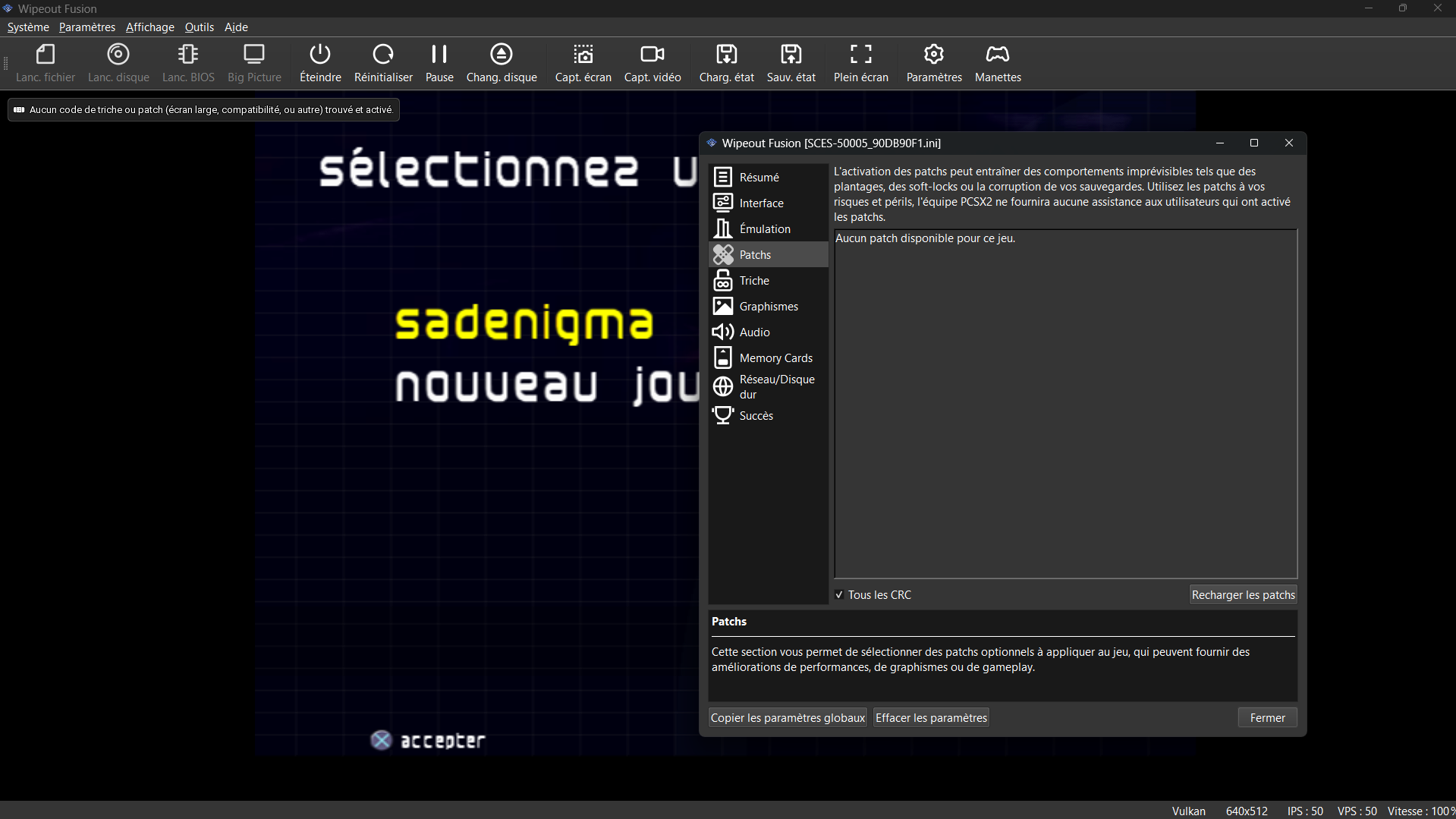This screenshot has height=819, width=1456.
Task: Click the VPS : 50 status entry
Action: [1357, 811]
